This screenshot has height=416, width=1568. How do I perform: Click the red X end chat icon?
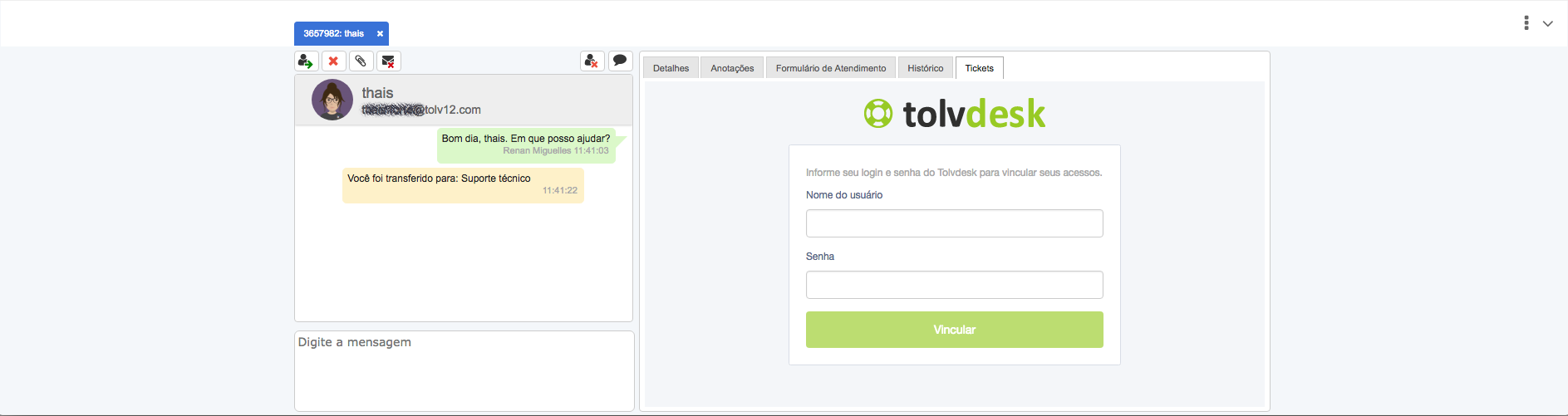tap(333, 61)
